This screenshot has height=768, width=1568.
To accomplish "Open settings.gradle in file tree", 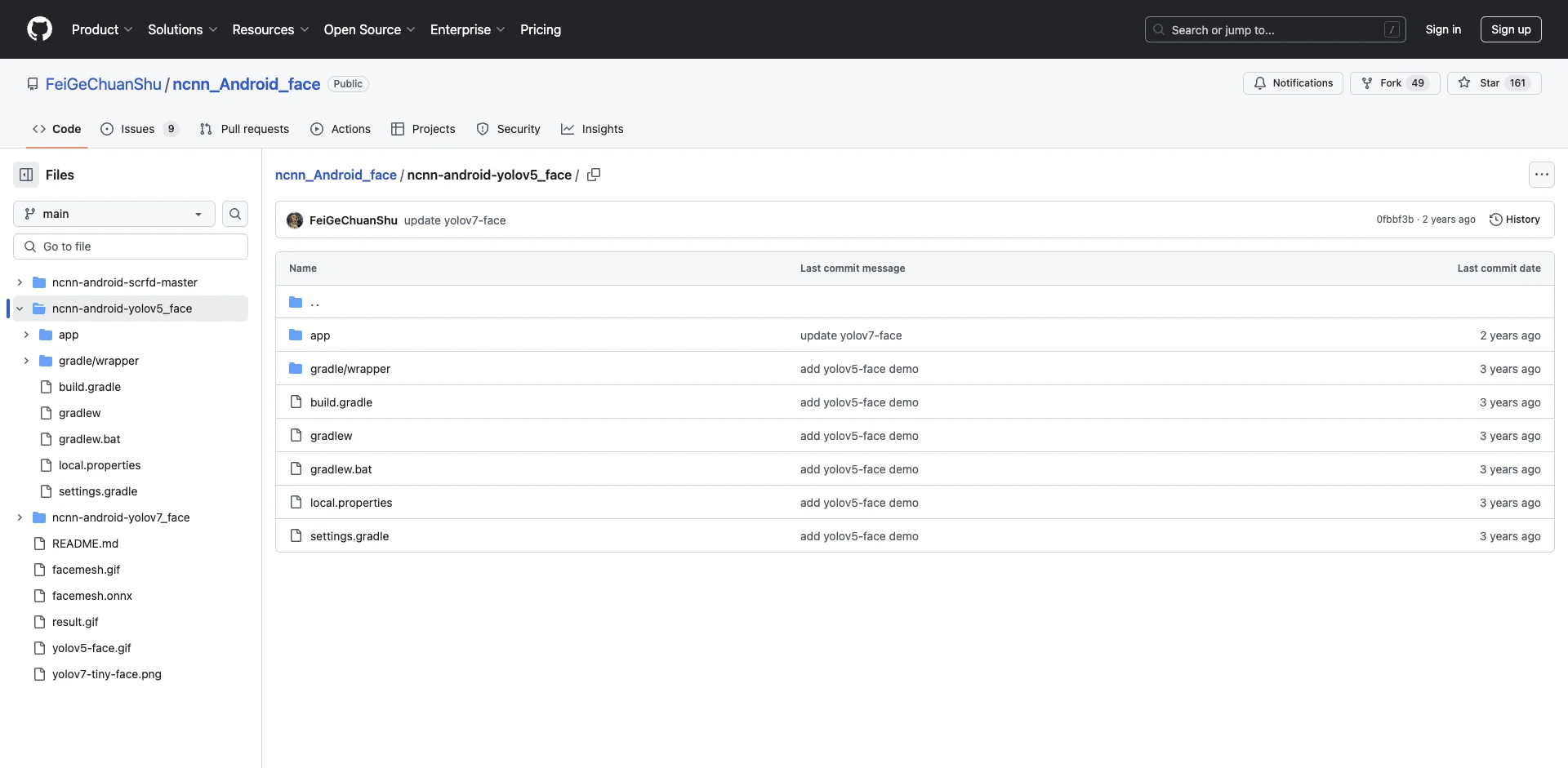I will pos(98,491).
